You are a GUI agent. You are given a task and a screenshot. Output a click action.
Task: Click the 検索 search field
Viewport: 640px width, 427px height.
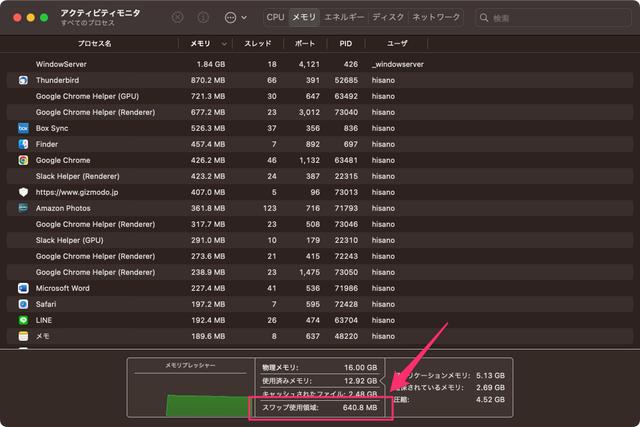click(x=552, y=18)
